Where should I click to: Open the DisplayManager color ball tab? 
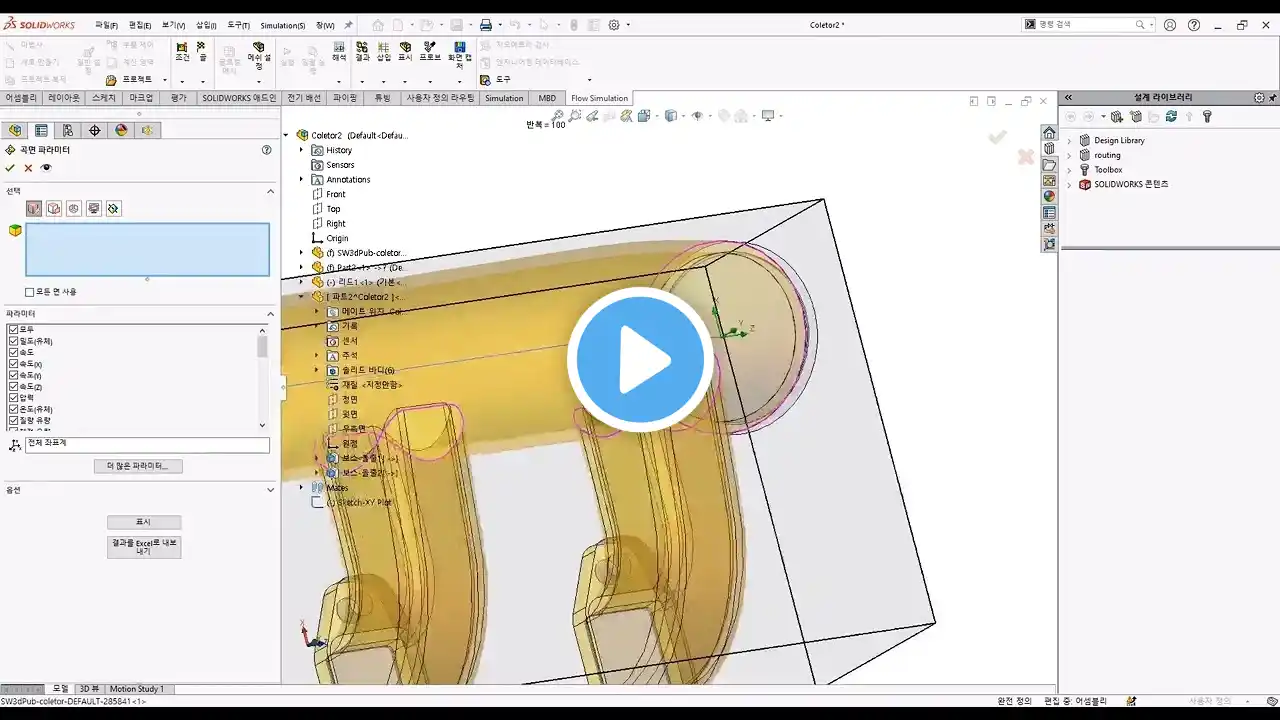coord(121,130)
